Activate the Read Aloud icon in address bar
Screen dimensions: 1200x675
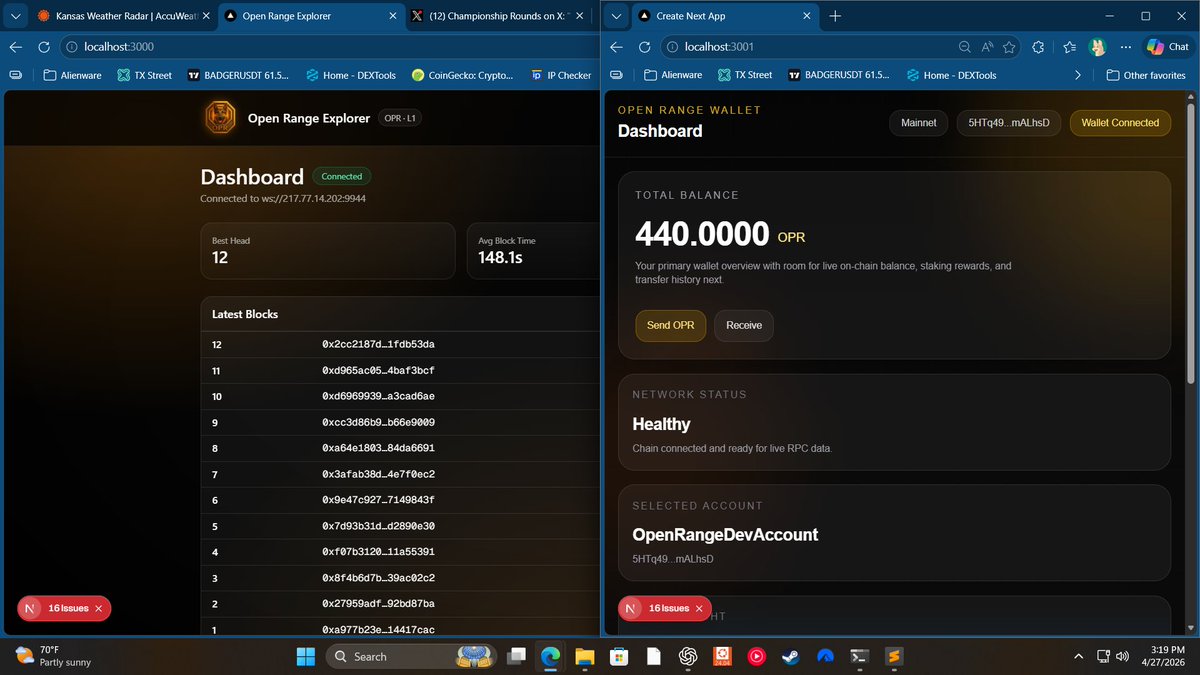coord(987,47)
